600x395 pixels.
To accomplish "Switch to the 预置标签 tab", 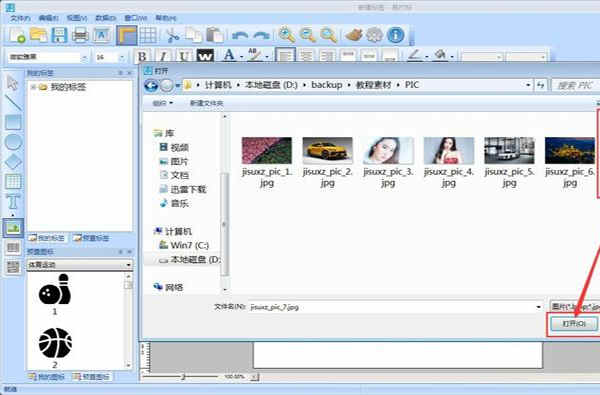I will tap(91, 238).
